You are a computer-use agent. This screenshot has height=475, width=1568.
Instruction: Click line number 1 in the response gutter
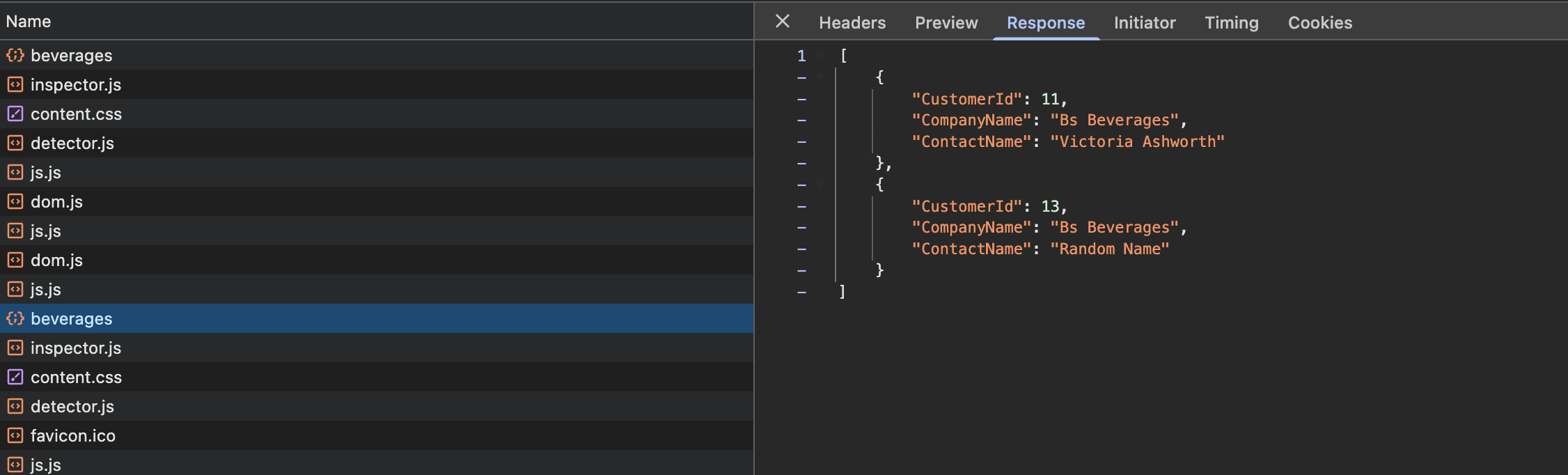point(801,56)
